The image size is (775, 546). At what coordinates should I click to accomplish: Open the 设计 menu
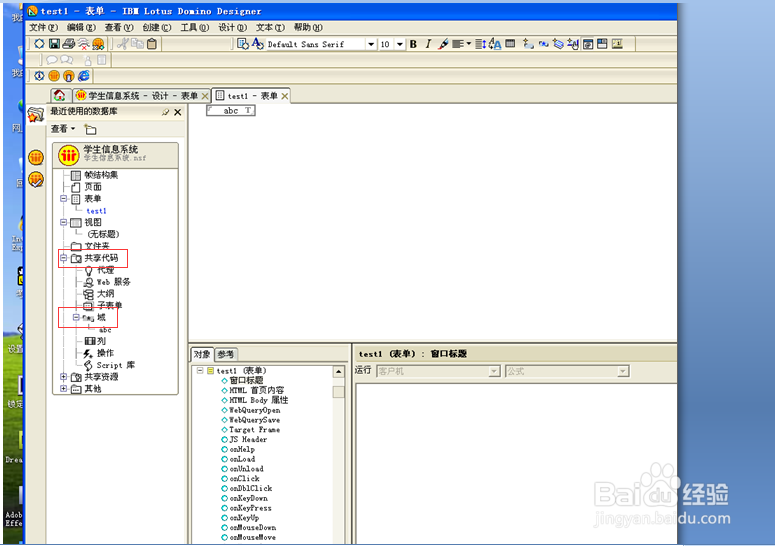[x=232, y=27]
